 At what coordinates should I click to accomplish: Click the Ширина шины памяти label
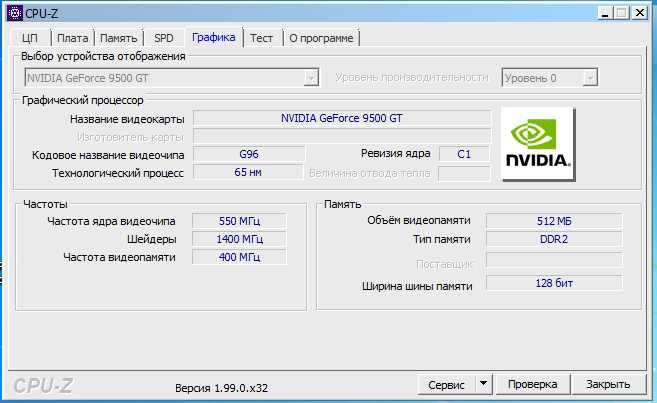[417, 287]
